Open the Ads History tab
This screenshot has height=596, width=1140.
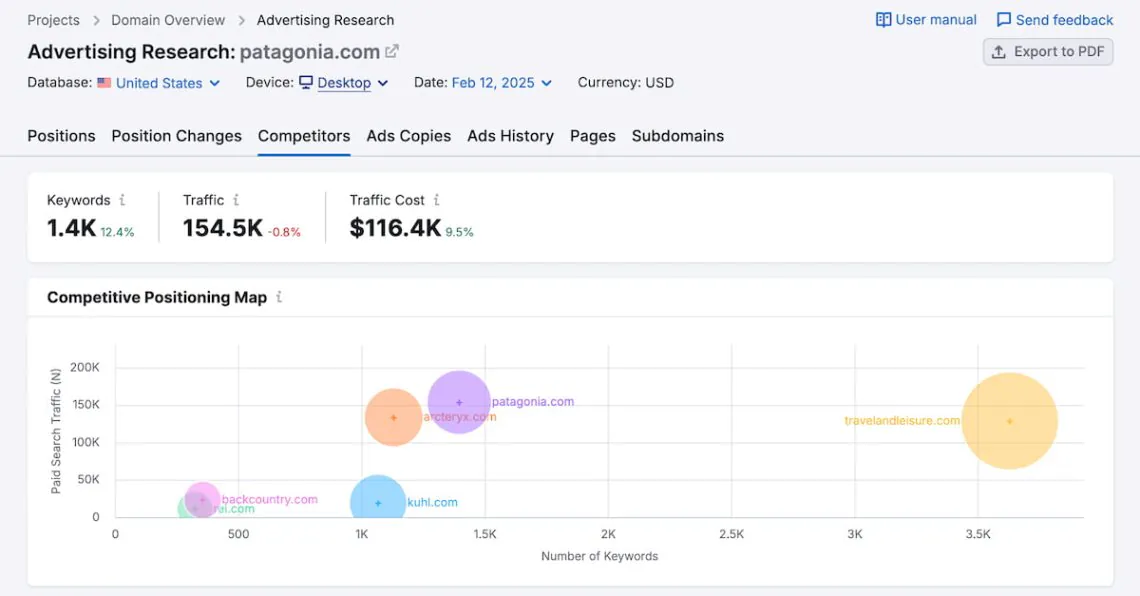pyautogui.click(x=510, y=136)
